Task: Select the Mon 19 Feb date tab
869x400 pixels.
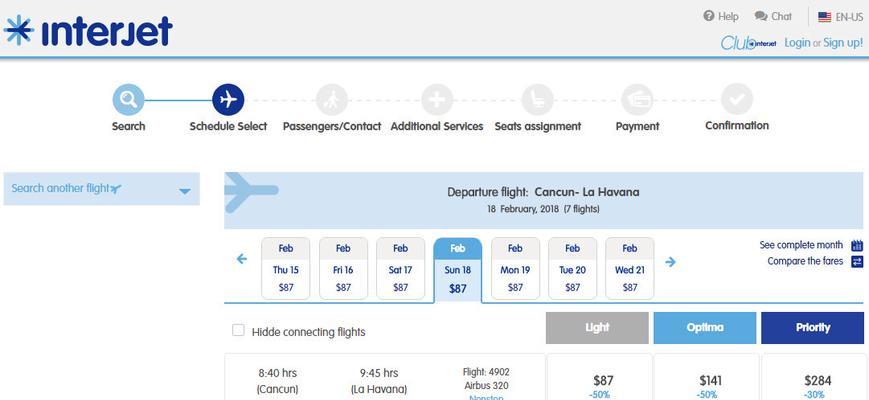Action: [x=515, y=269]
